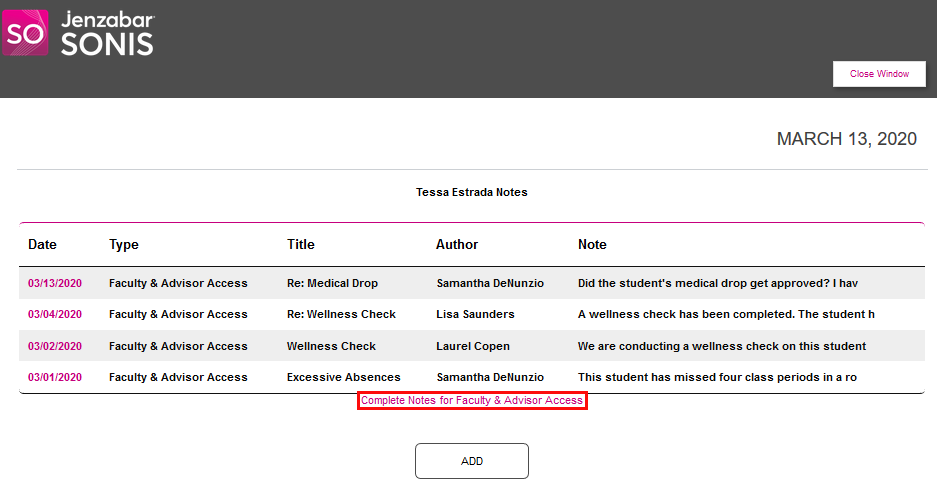937x494 pixels.
Task: Open the 03/13/2020 note date link
Action: coord(55,283)
